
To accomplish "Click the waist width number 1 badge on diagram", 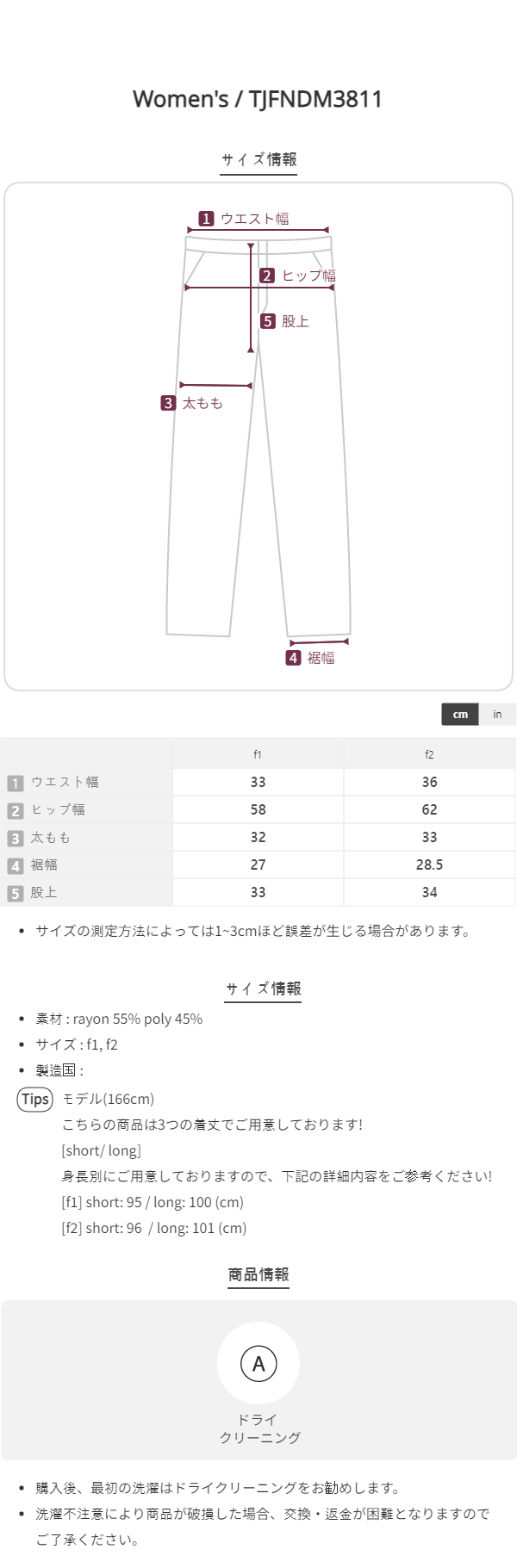I will (x=206, y=219).
